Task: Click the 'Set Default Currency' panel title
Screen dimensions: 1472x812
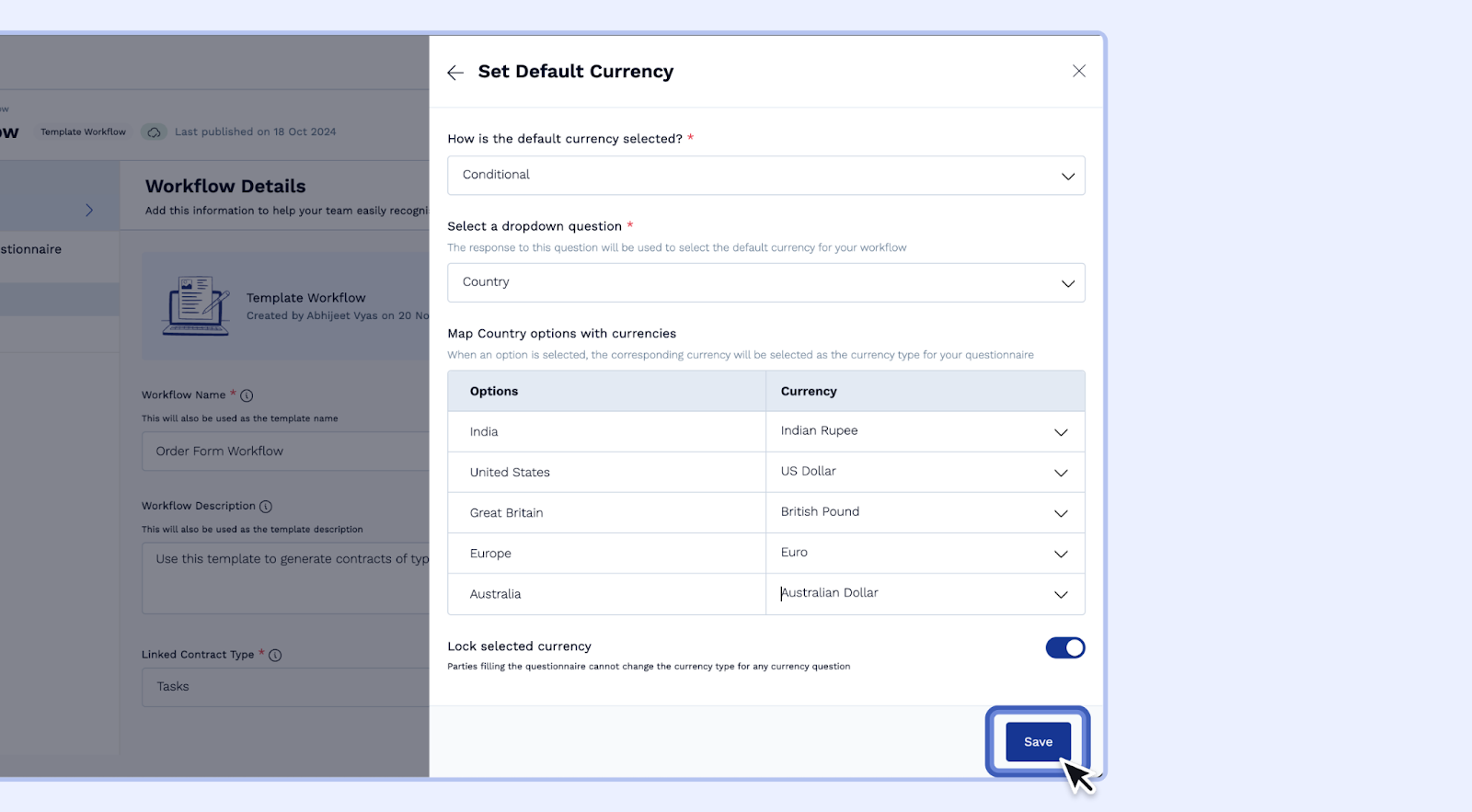Action: pyautogui.click(x=576, y=72)
